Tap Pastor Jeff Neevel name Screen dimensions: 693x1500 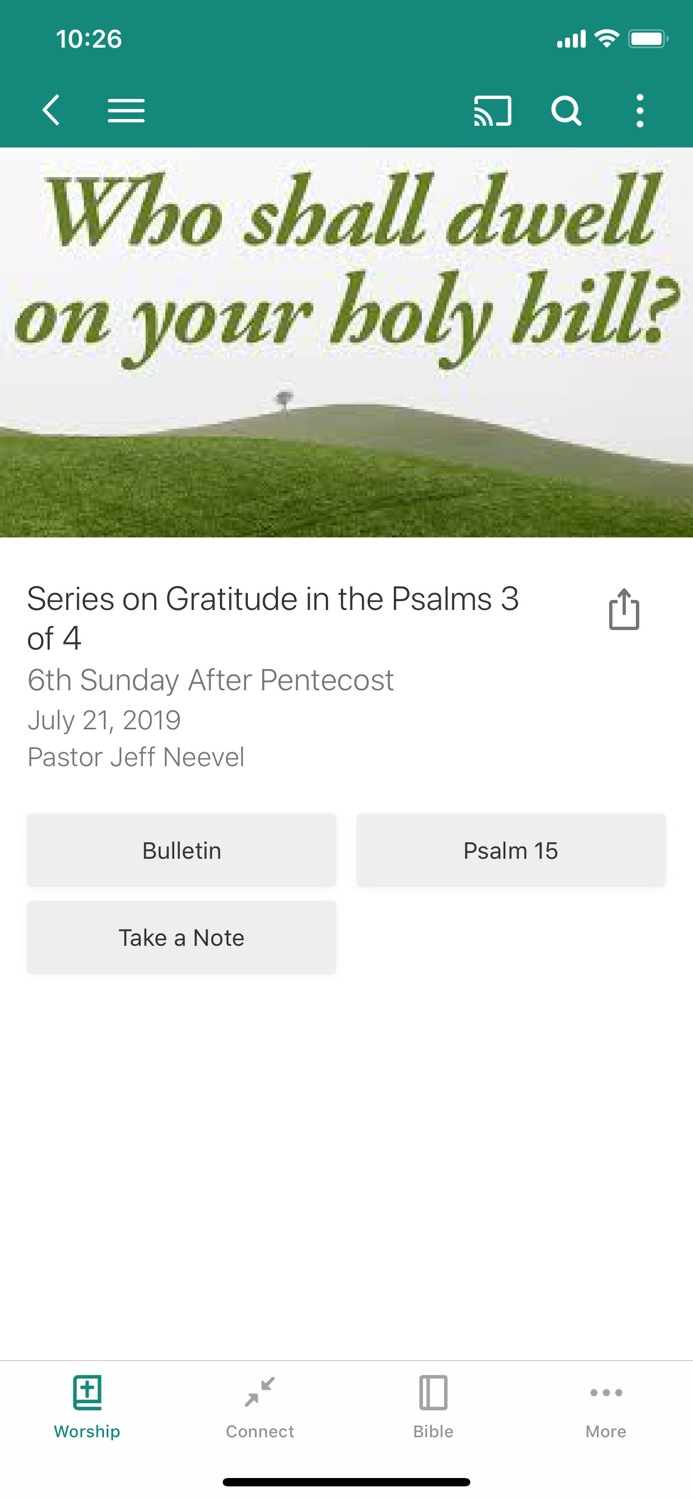136,757
